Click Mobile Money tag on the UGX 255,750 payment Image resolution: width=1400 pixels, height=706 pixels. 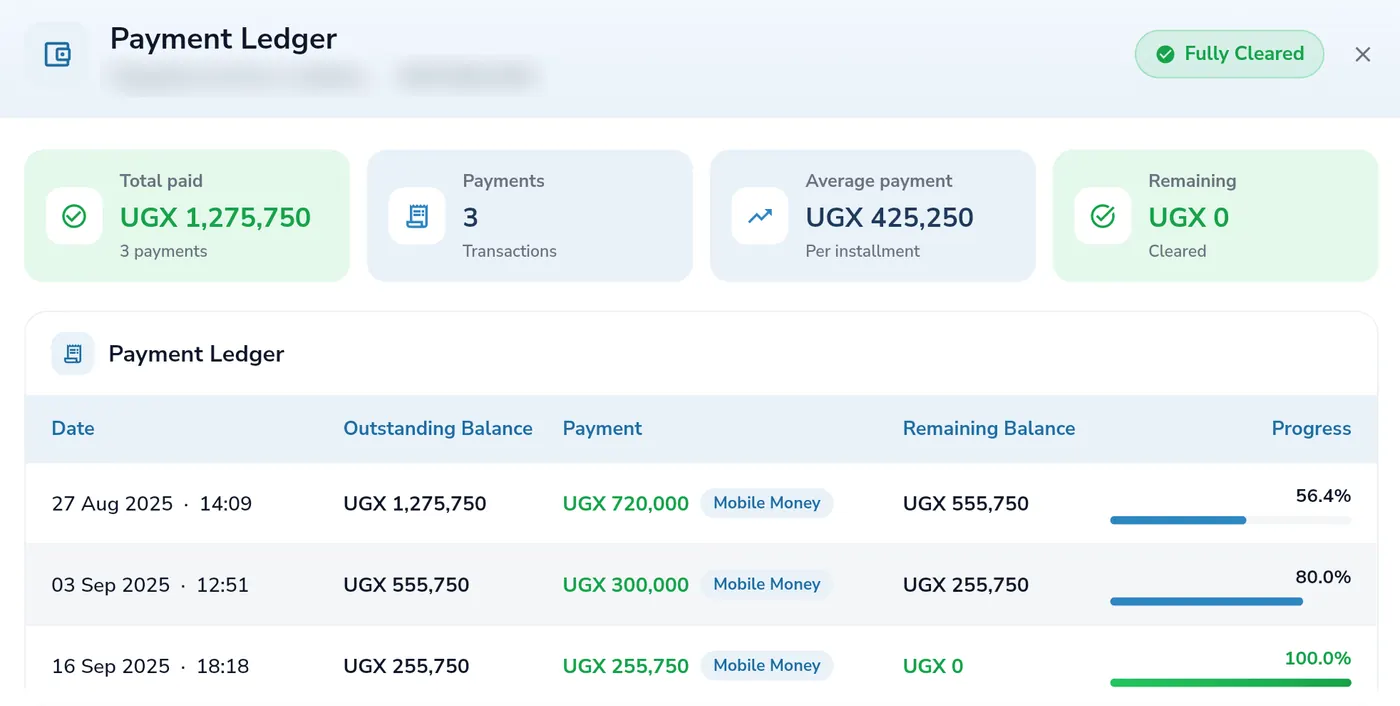pos(767,665)
